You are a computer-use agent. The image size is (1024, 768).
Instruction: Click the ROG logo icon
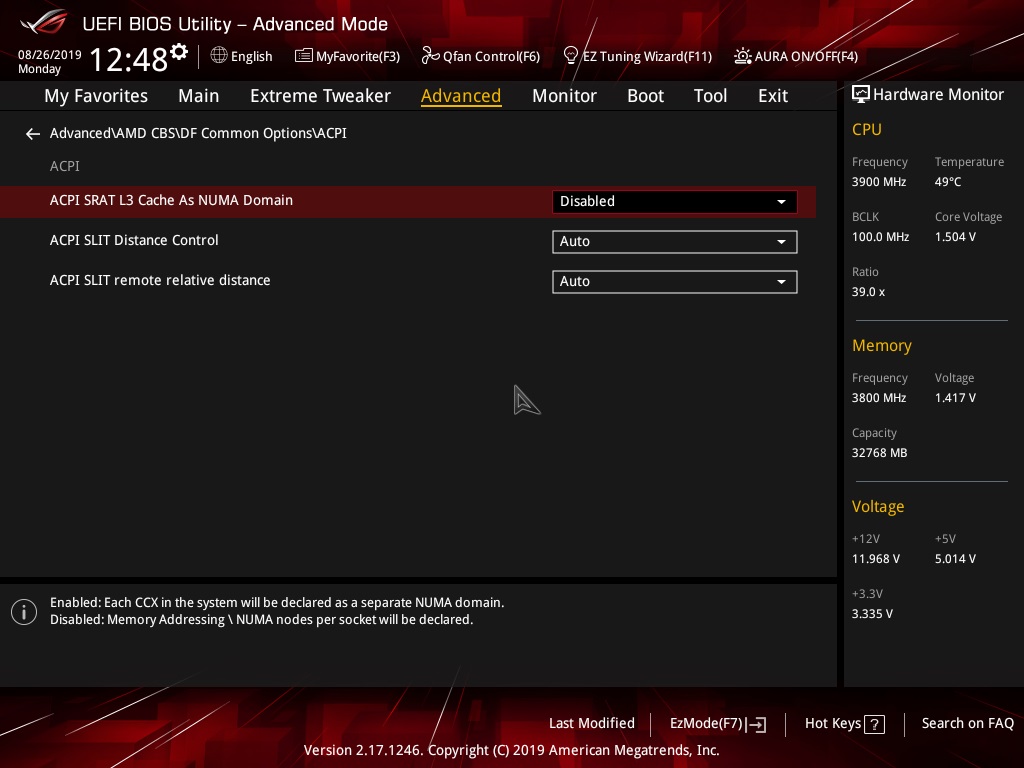click(44, 22)
